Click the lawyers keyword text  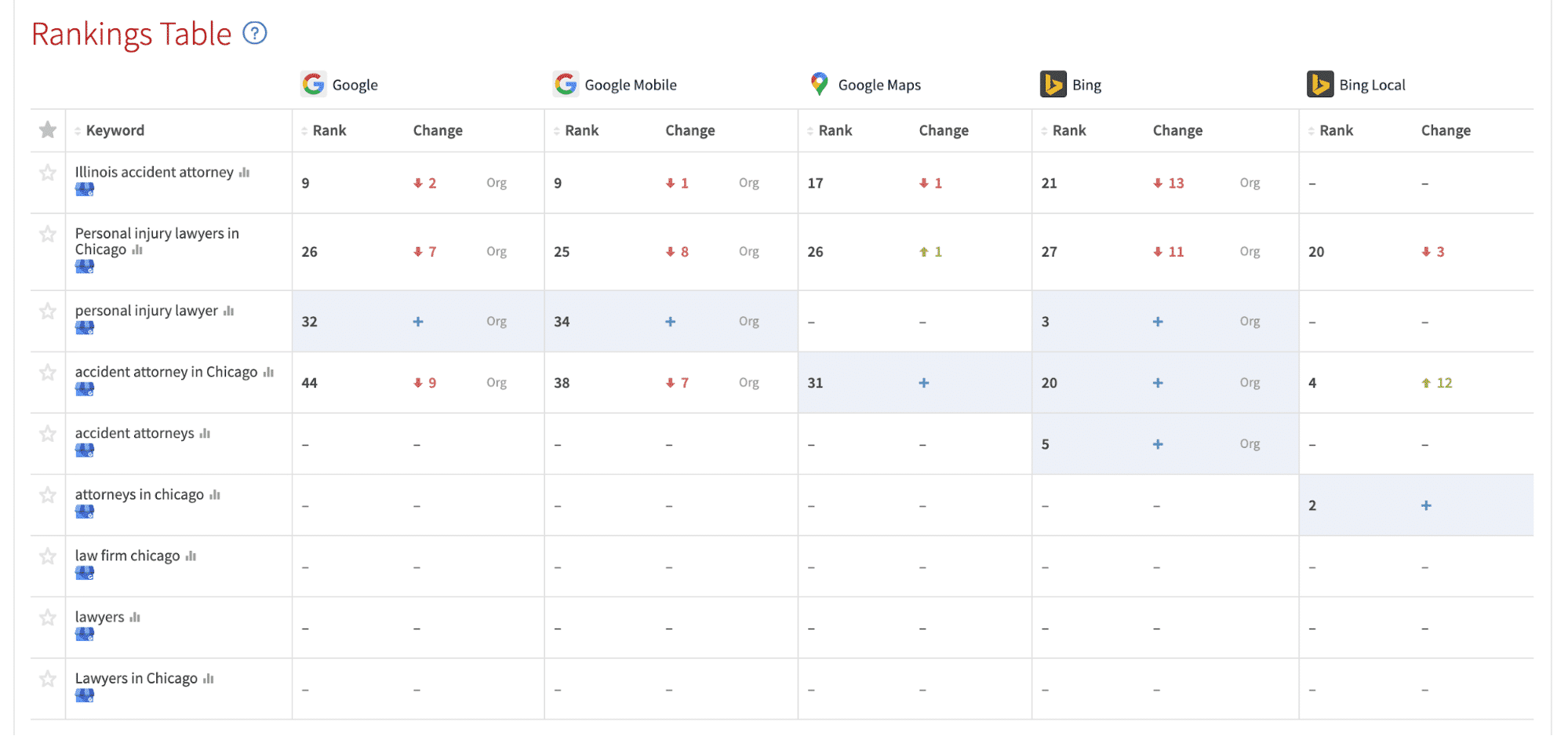click(100, 618)
